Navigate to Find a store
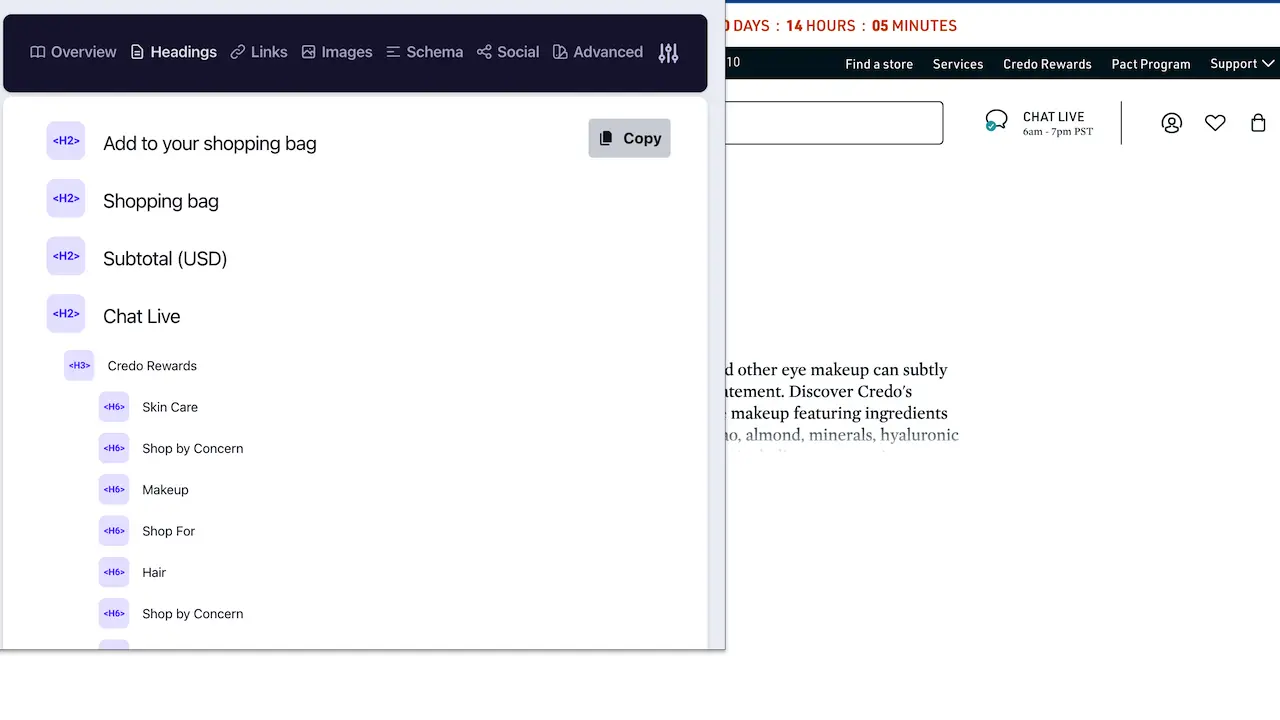 (x=878, y=63)
